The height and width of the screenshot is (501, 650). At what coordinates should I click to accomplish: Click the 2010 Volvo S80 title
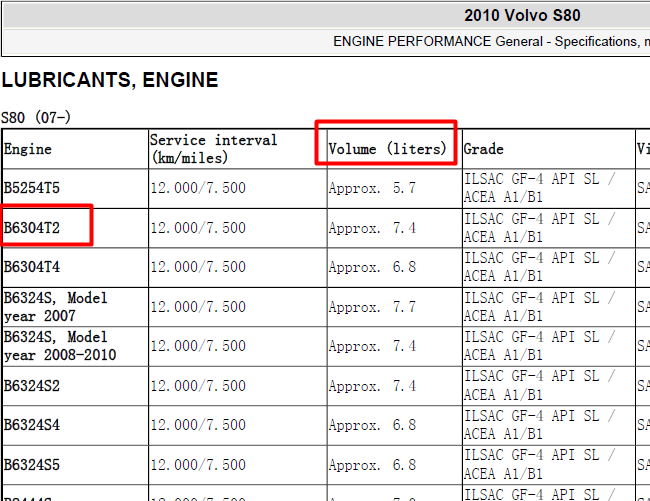point(522,16)
